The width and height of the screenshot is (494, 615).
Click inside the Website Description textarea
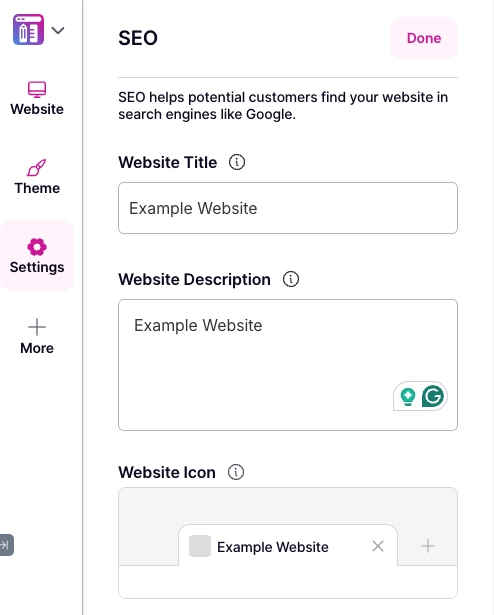pos(288,365)
